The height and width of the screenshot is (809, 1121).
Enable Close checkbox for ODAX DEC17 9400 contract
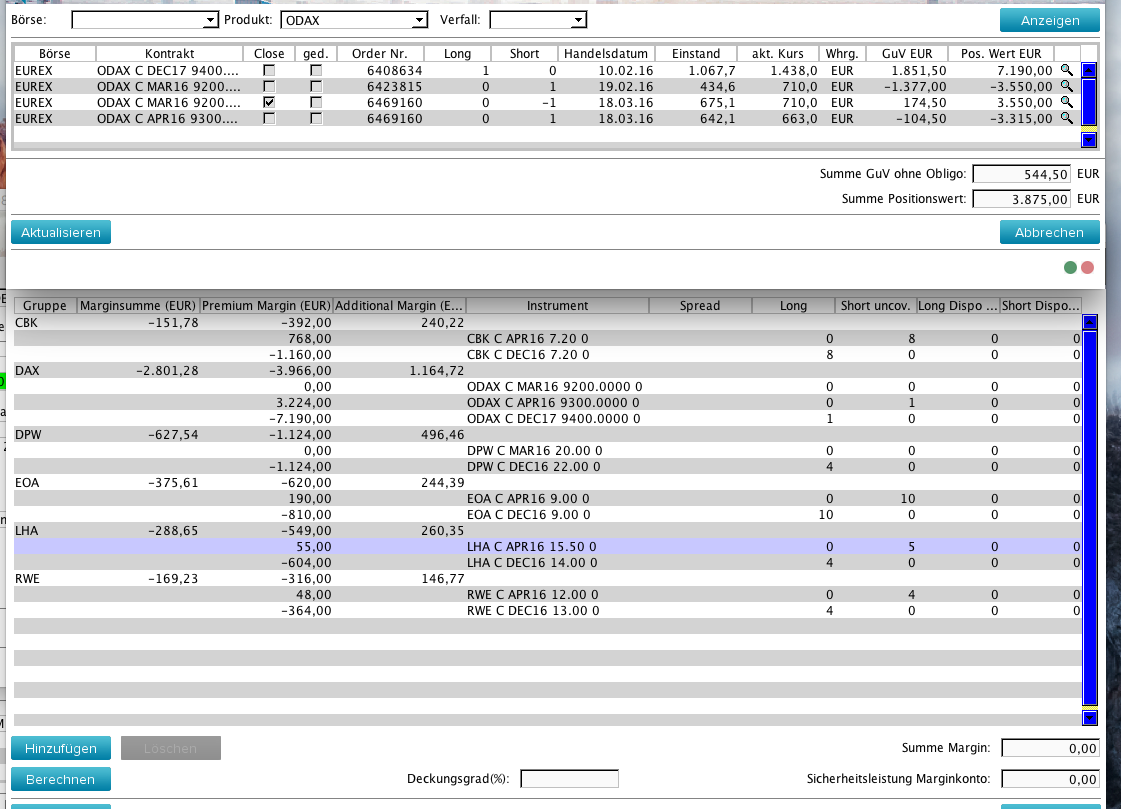pyautogui.click(x=269, y=71)
